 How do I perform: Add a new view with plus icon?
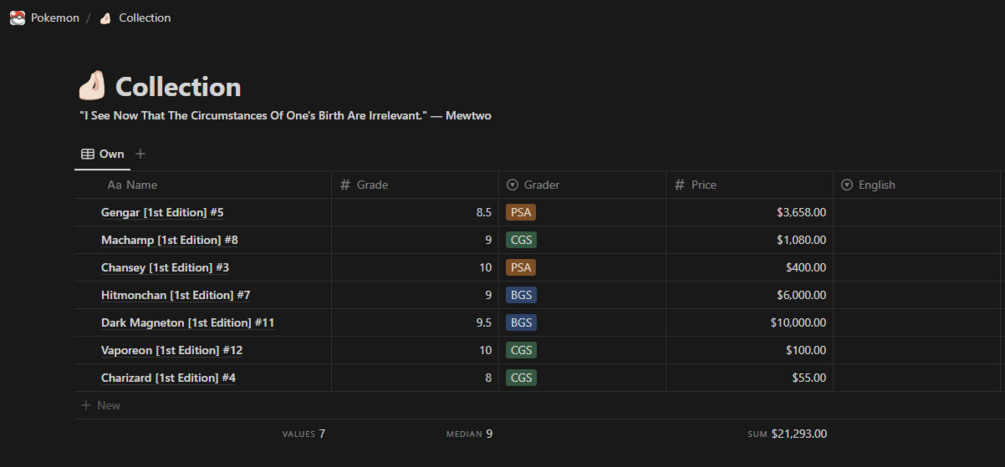click(140, 154)
